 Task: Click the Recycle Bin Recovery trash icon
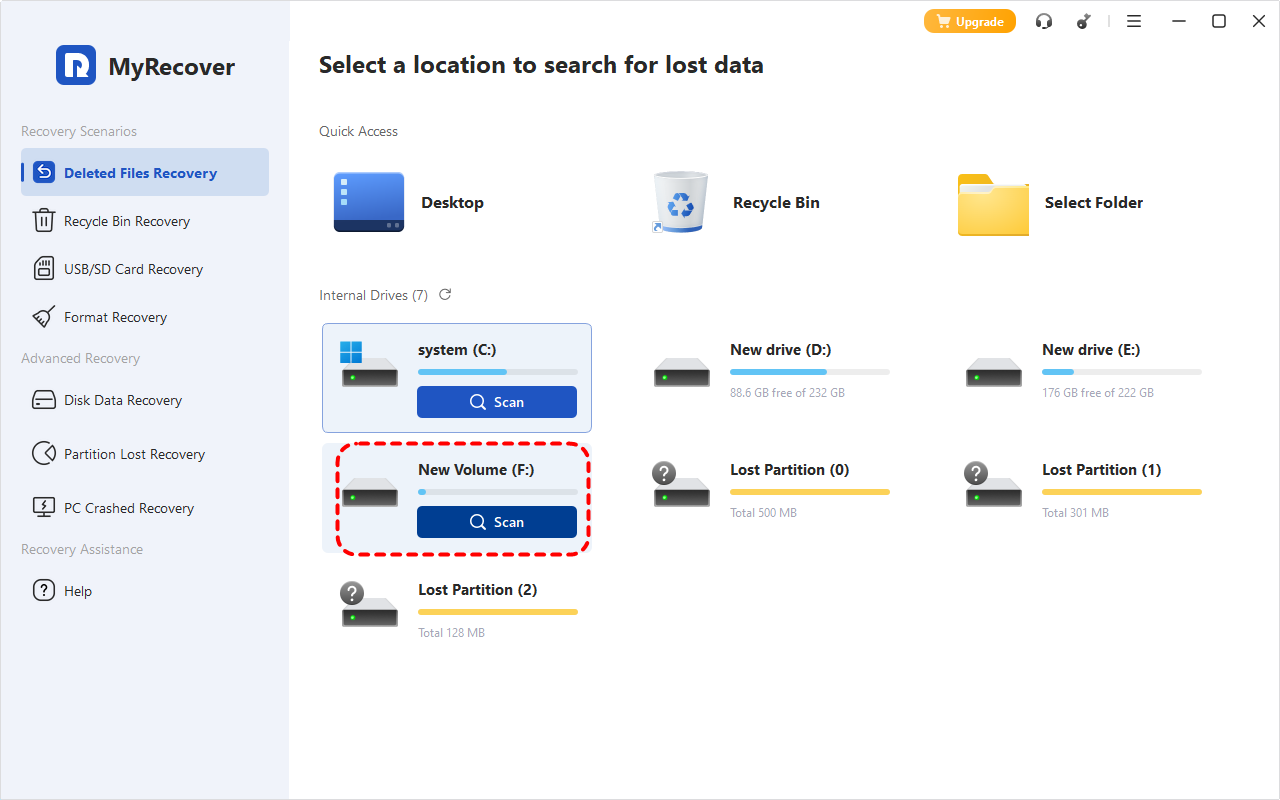[x=44, y=221]
